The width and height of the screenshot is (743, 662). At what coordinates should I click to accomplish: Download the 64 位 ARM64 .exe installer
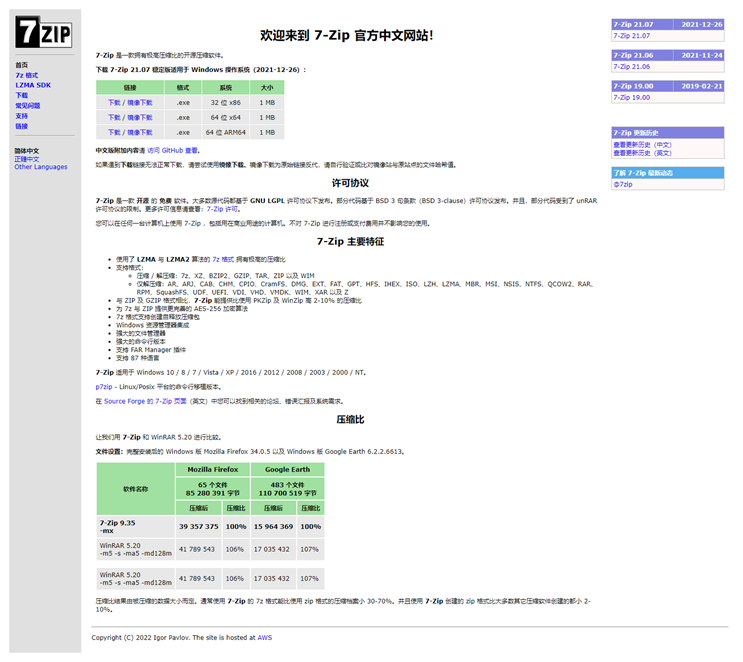[x=114, y=132]
